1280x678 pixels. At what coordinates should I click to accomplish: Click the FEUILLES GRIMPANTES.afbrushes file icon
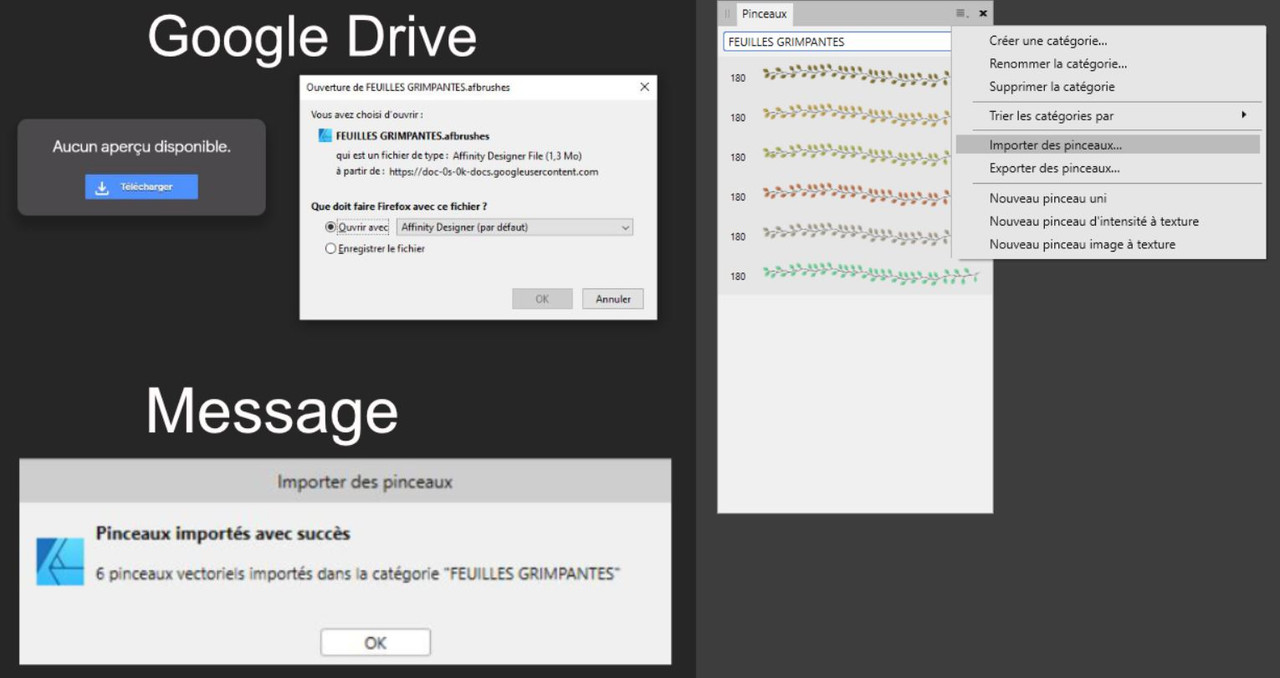(325, 135)
